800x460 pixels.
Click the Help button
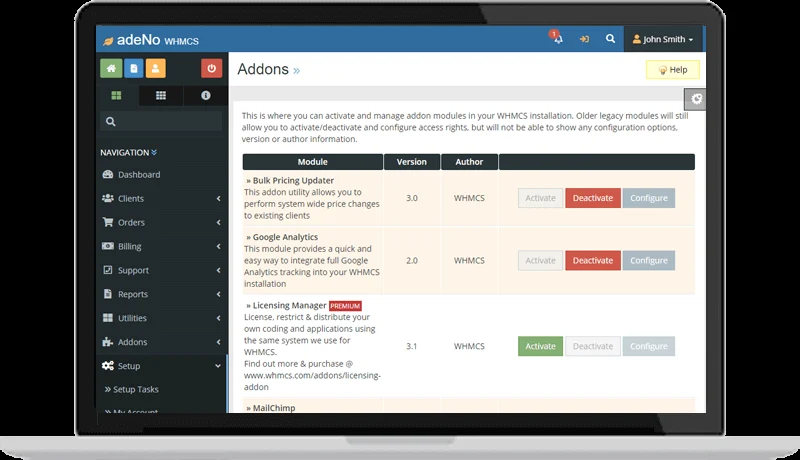[x=672, y=70]
